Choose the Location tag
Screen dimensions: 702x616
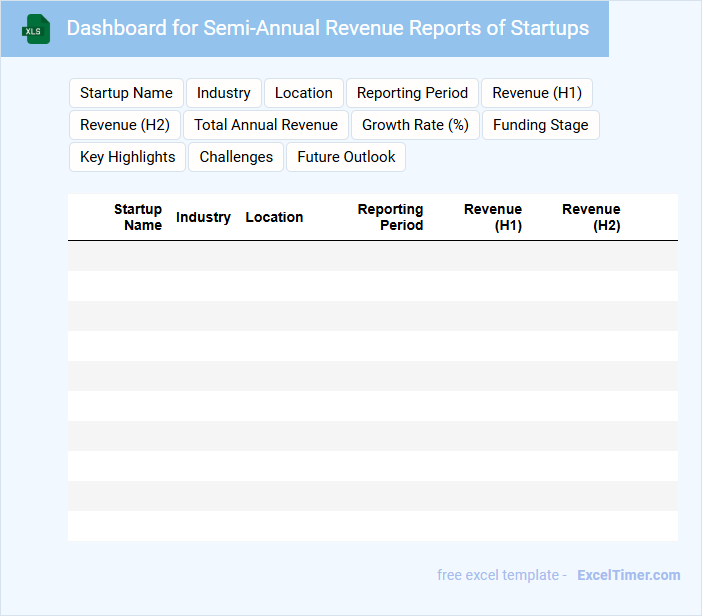(x=303, y=93)
